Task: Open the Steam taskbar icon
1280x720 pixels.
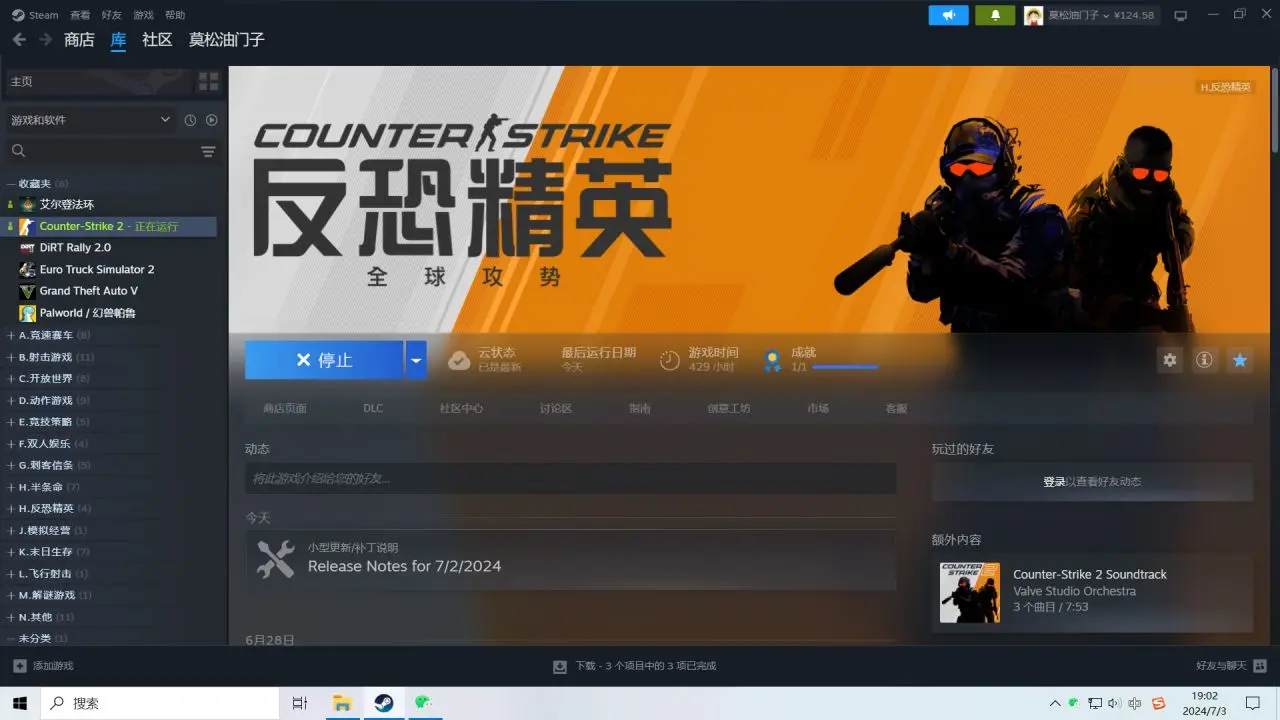Action: (x=384, y=703)
